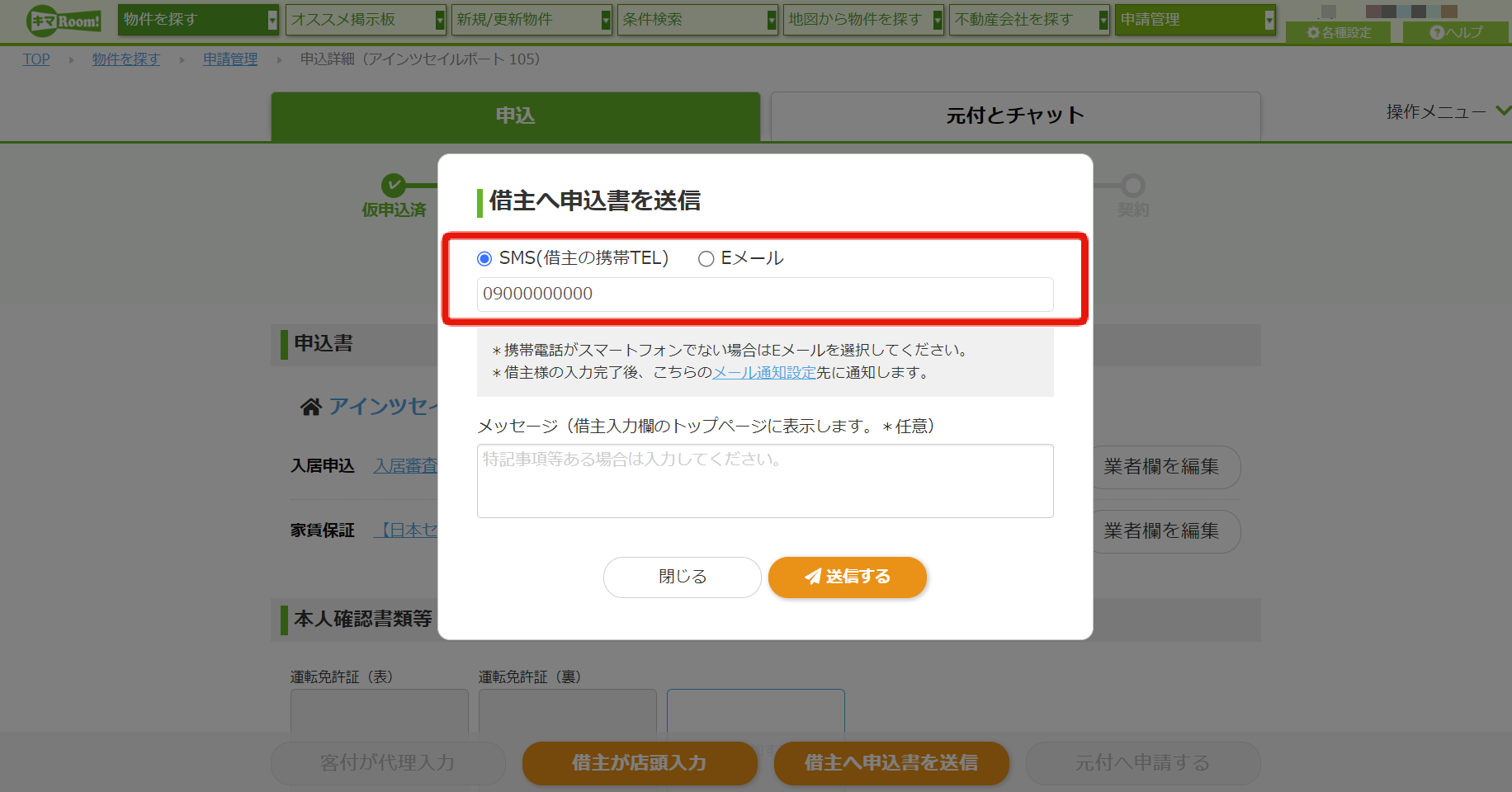The height and width of the screenshot is (792, 1512).
Task: Click the home icon beside アインツセ
Action: point(310,407)
